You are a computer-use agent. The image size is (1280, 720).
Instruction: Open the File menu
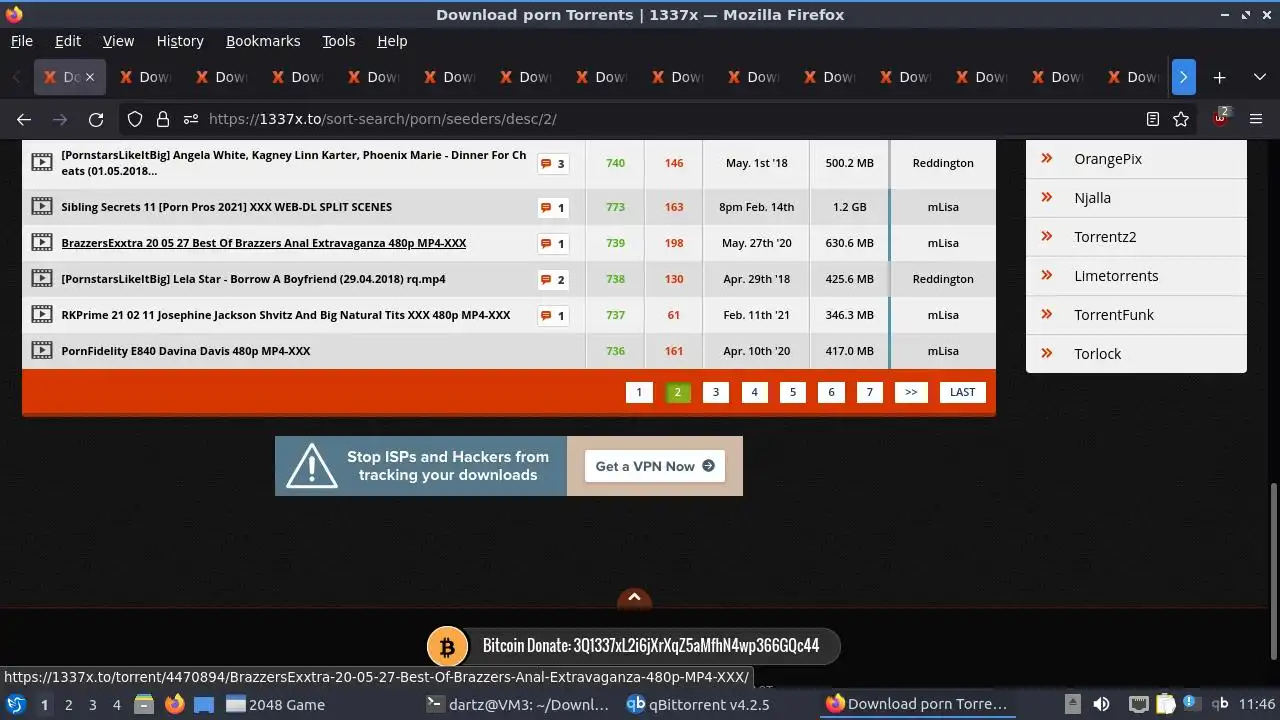(x=21, y=41)
